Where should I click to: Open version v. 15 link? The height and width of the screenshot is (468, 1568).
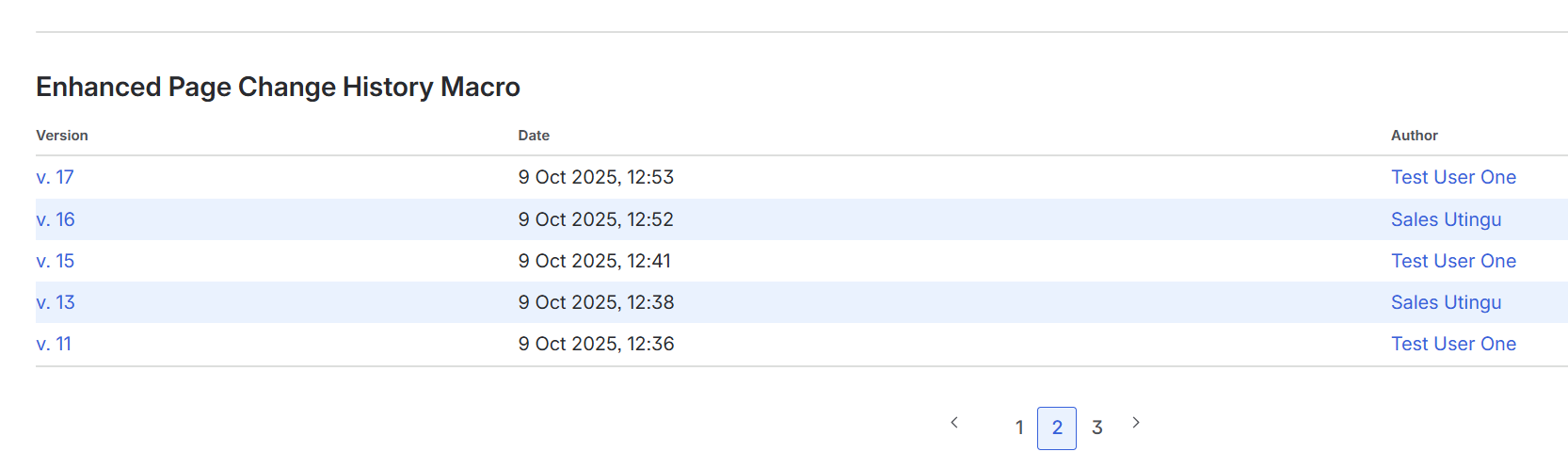click(55, 261)
